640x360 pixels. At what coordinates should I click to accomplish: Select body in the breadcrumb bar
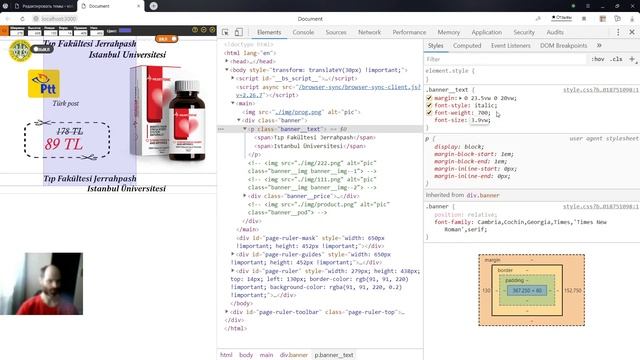(x=246, y=355)
